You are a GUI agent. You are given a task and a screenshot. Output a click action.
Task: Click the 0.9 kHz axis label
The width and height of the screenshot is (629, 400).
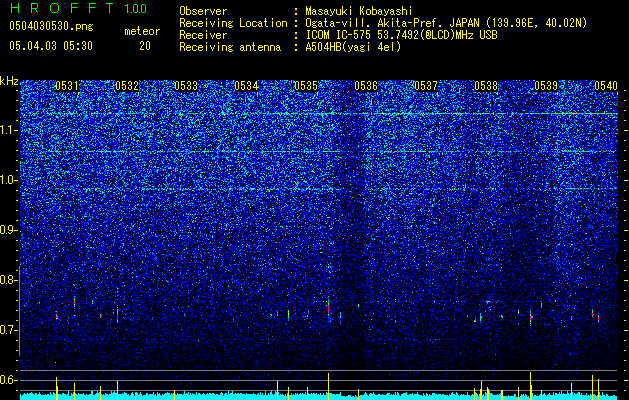[x=7, y=230]
